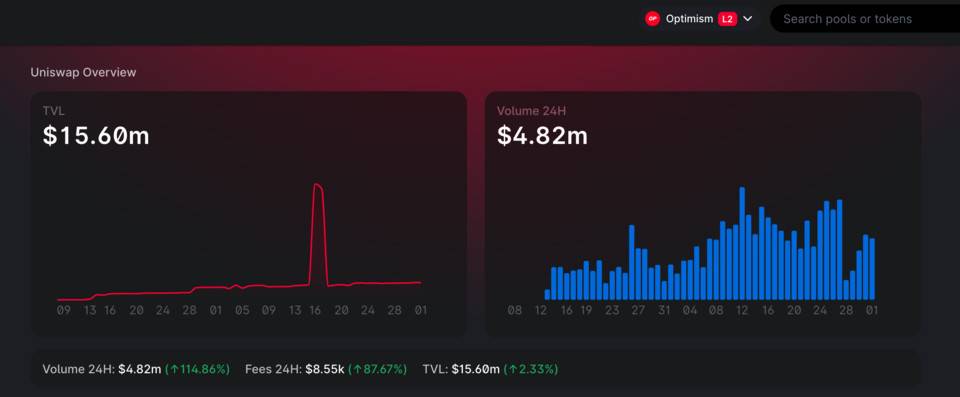Click the $4.82m volume chart value

(x=542, y=135)
